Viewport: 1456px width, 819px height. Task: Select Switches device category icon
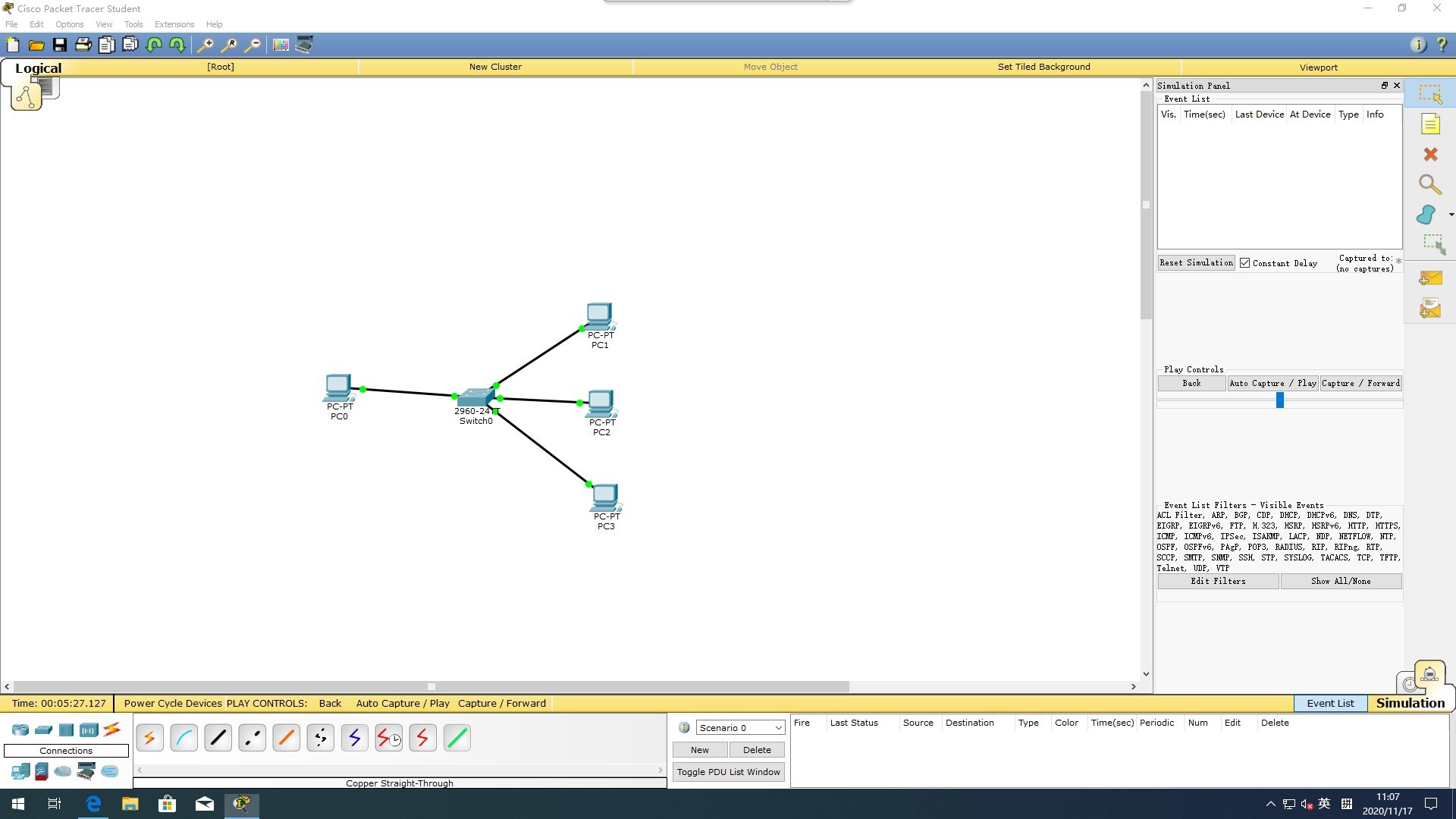pyautogui.click(x=43, y=730)
